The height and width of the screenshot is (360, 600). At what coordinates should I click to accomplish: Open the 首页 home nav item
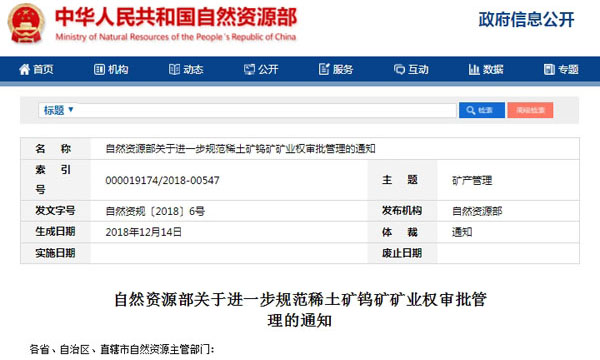pyautogui.click(x=36, y=69)
